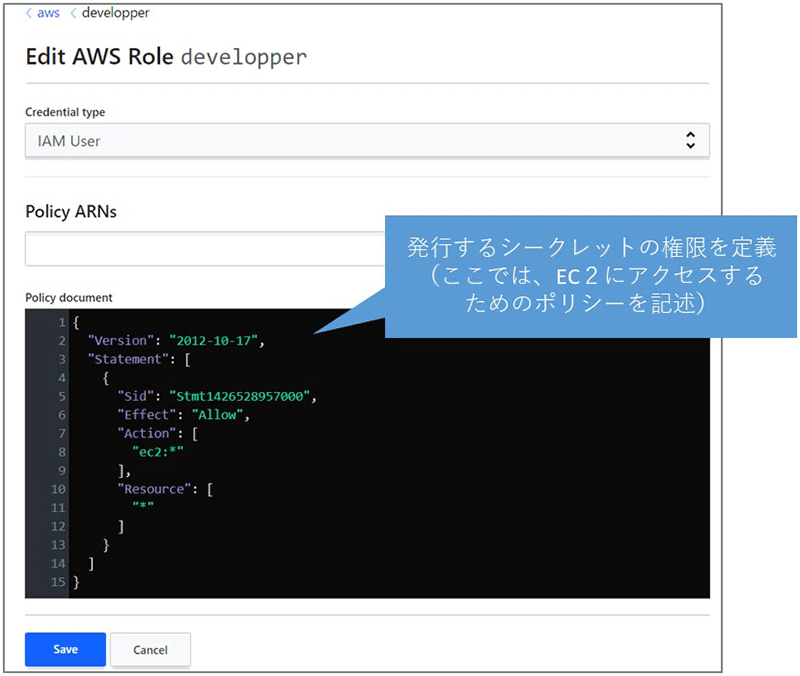Click the chevron before aws breadcrumb

click(29, 13)
